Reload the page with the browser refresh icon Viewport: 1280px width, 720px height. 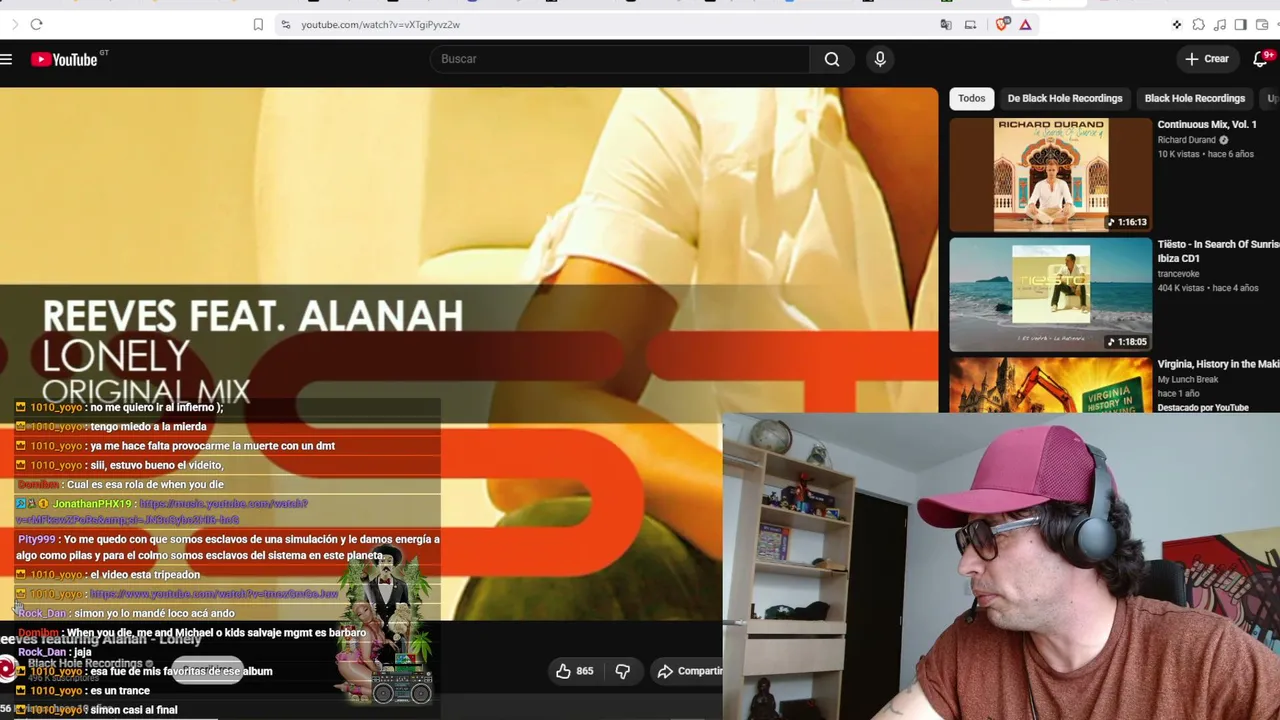click(x=36, y=24)
